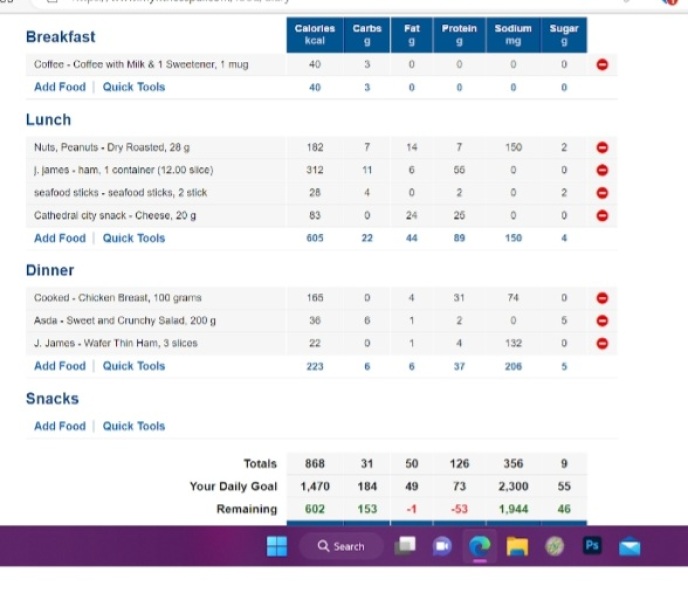Delete the seafood sticks entry
Image resolution: width=688 pixels, height=600 pixels.
pyautogui.click(x=602, y=193)
